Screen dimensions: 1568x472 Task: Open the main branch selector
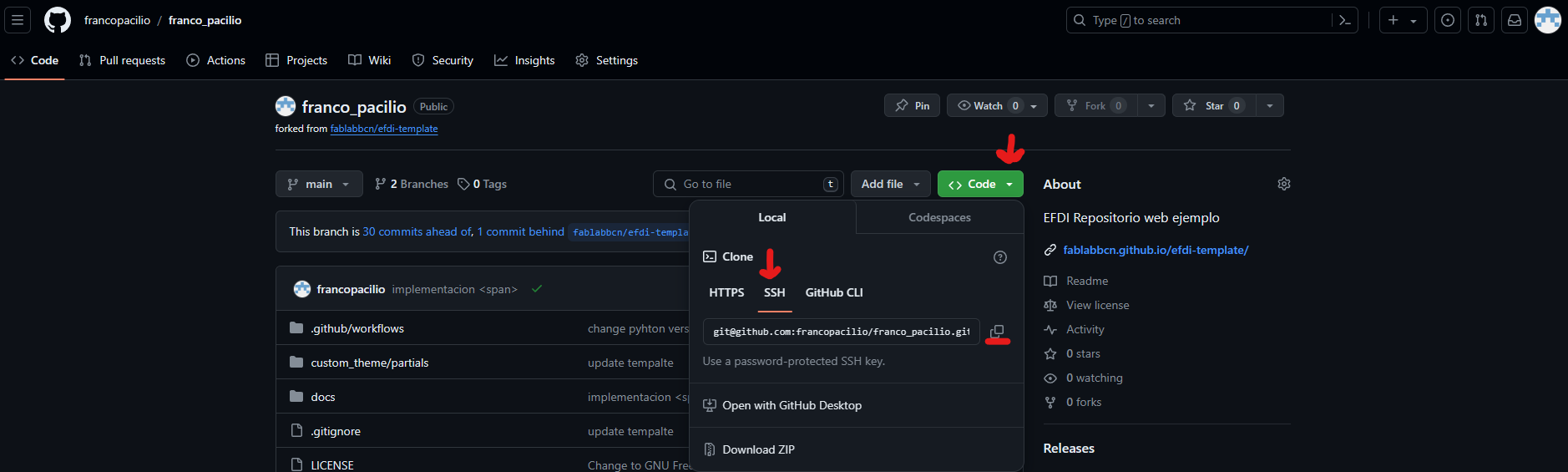(x=319, y=184)
